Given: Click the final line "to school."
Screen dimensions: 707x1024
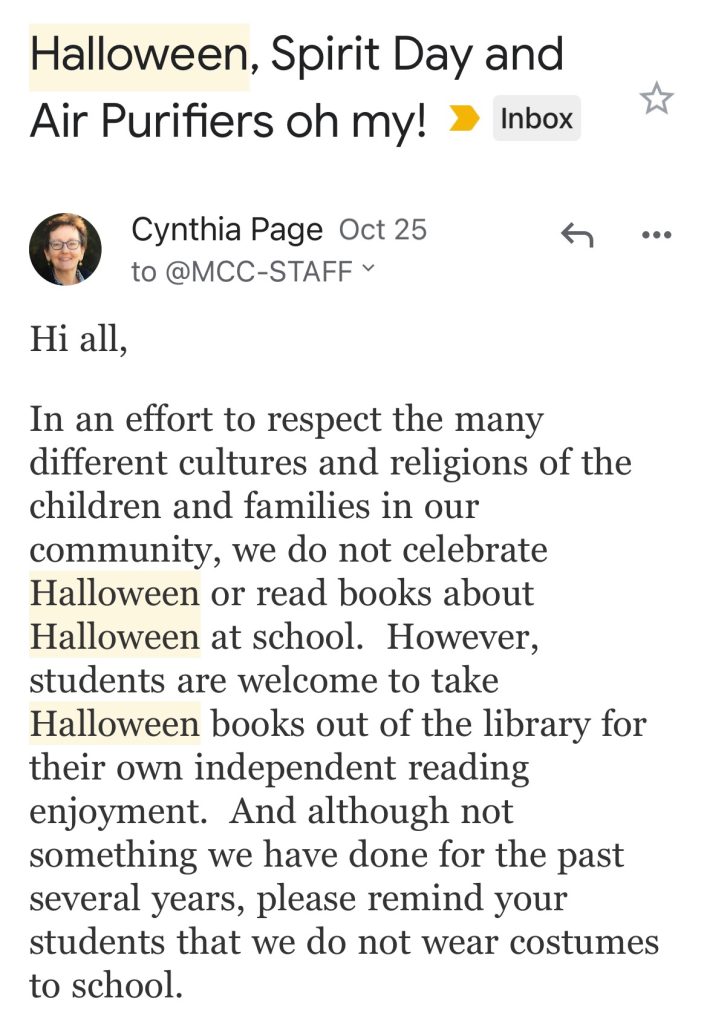Looking at the screenshot, I should (106, 985).
